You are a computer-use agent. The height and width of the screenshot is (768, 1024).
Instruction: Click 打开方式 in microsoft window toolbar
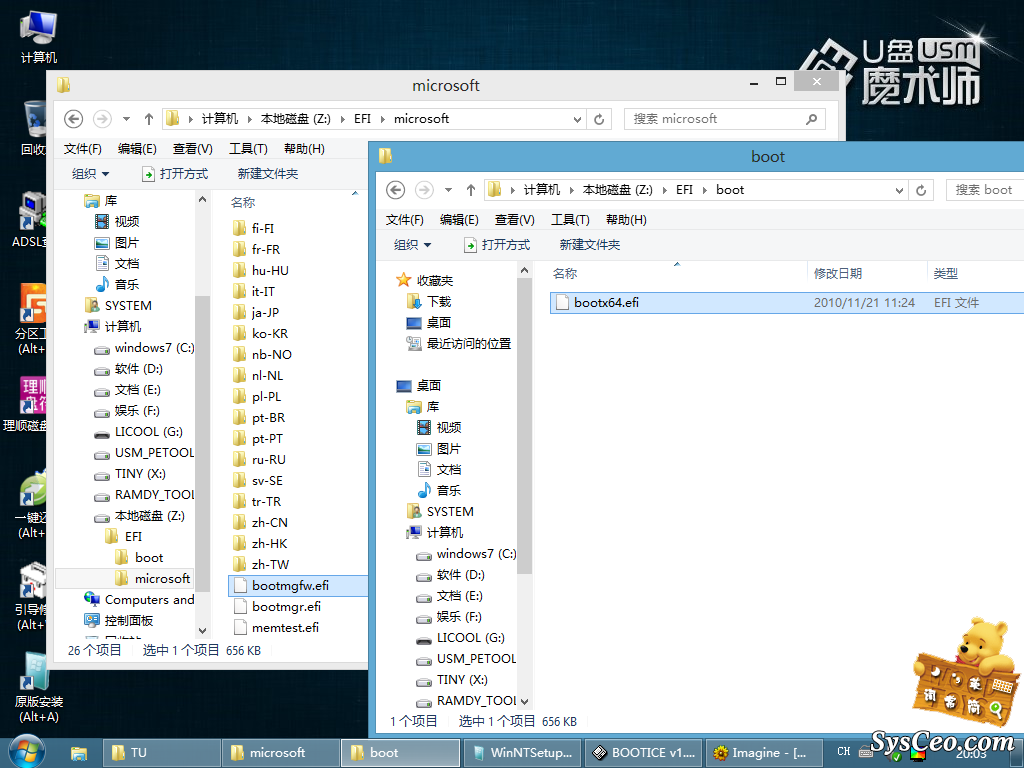175,174
